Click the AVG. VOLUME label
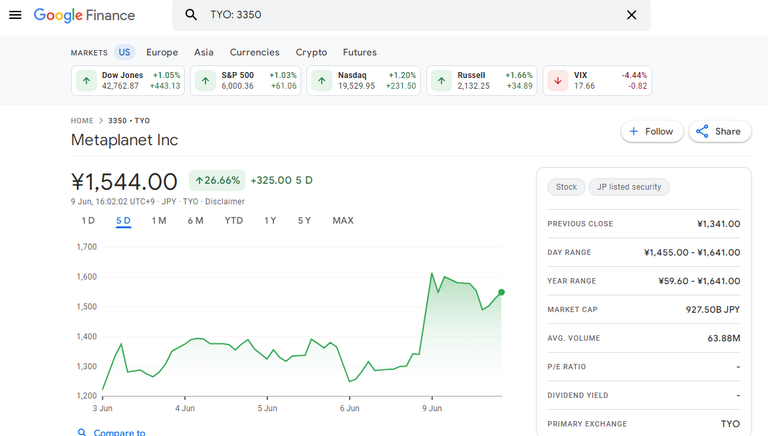The image size is (768, 436). point(574,338)
